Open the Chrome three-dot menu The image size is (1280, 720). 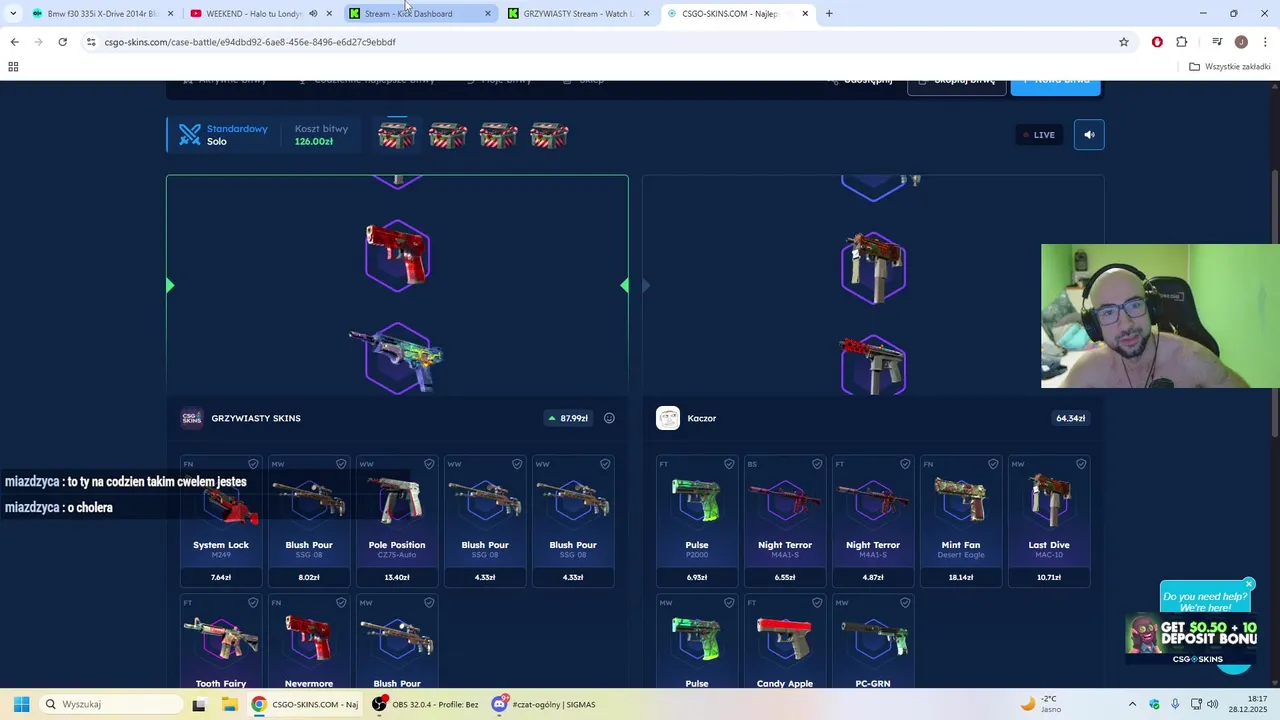(x=1265, y=42)
